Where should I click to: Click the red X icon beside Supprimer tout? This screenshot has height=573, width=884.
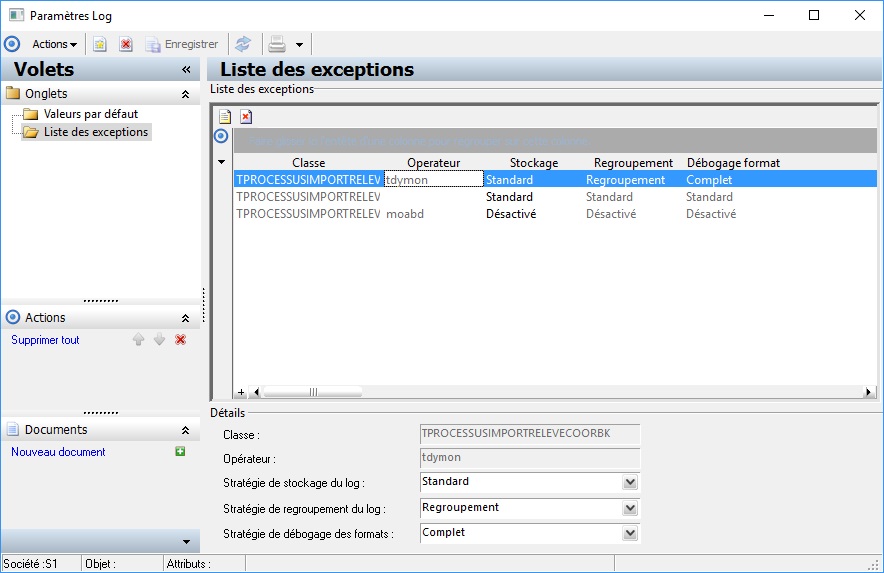pyautogui.click(x=180, y=340)
